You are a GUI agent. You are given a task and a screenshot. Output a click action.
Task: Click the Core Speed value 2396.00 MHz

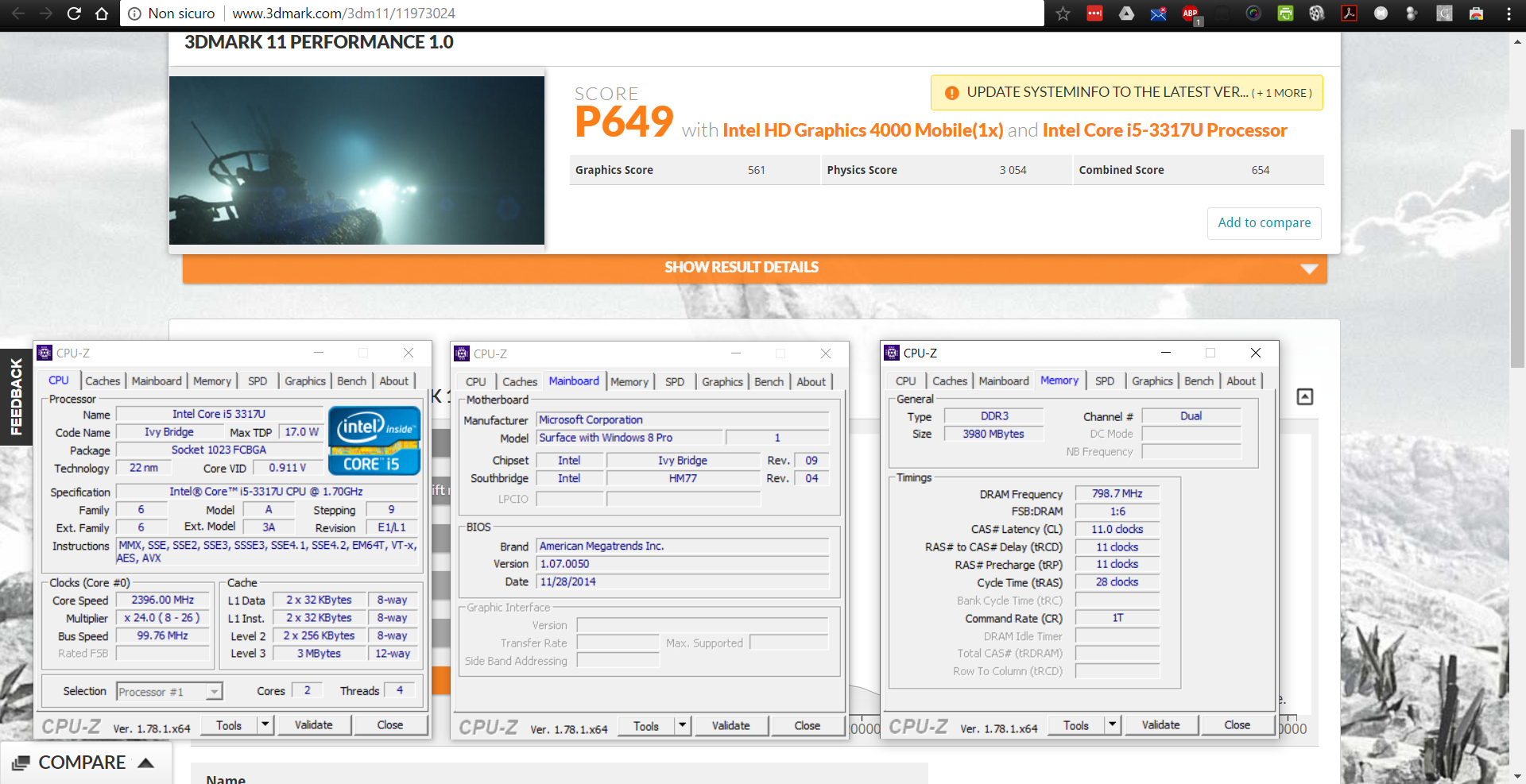(163, 600)
